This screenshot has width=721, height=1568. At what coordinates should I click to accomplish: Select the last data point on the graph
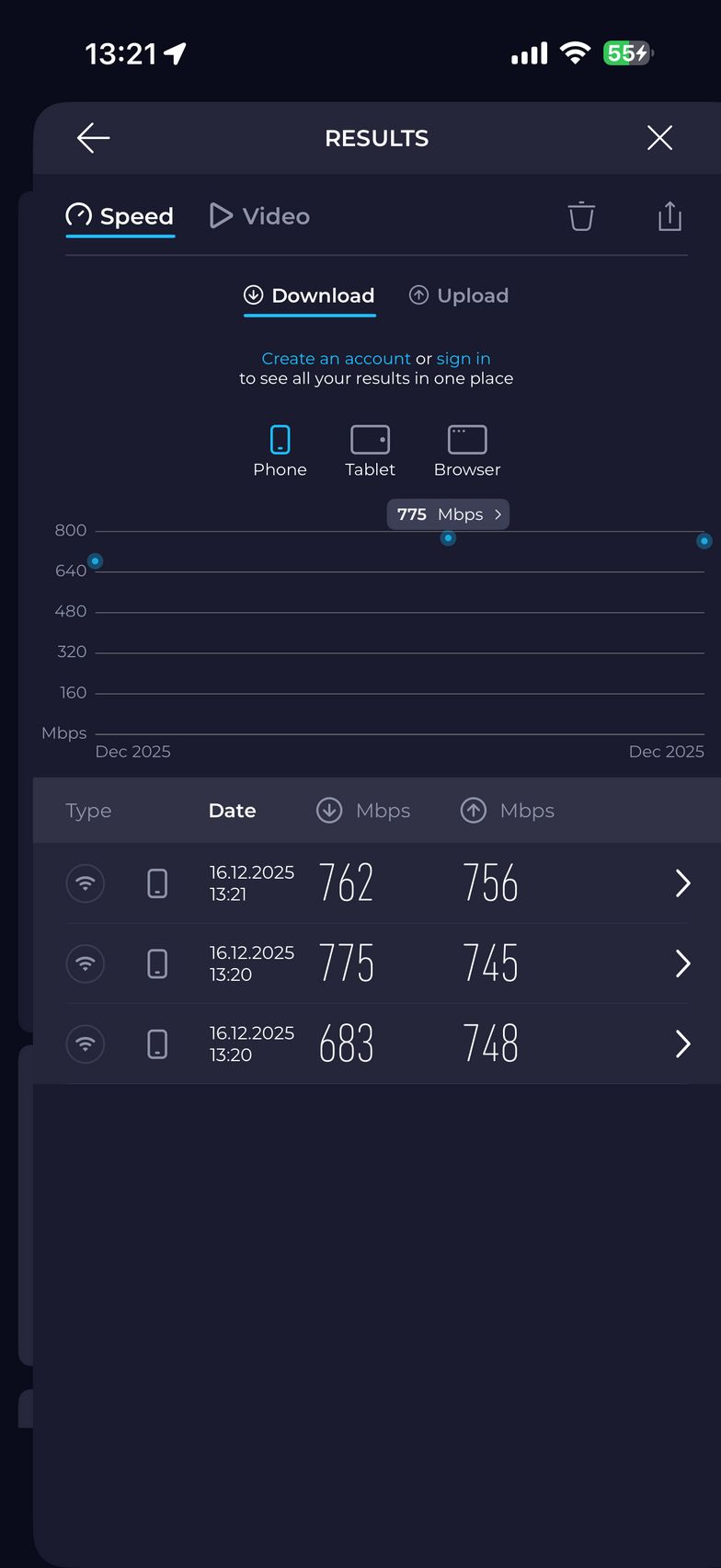pos(704,541)
